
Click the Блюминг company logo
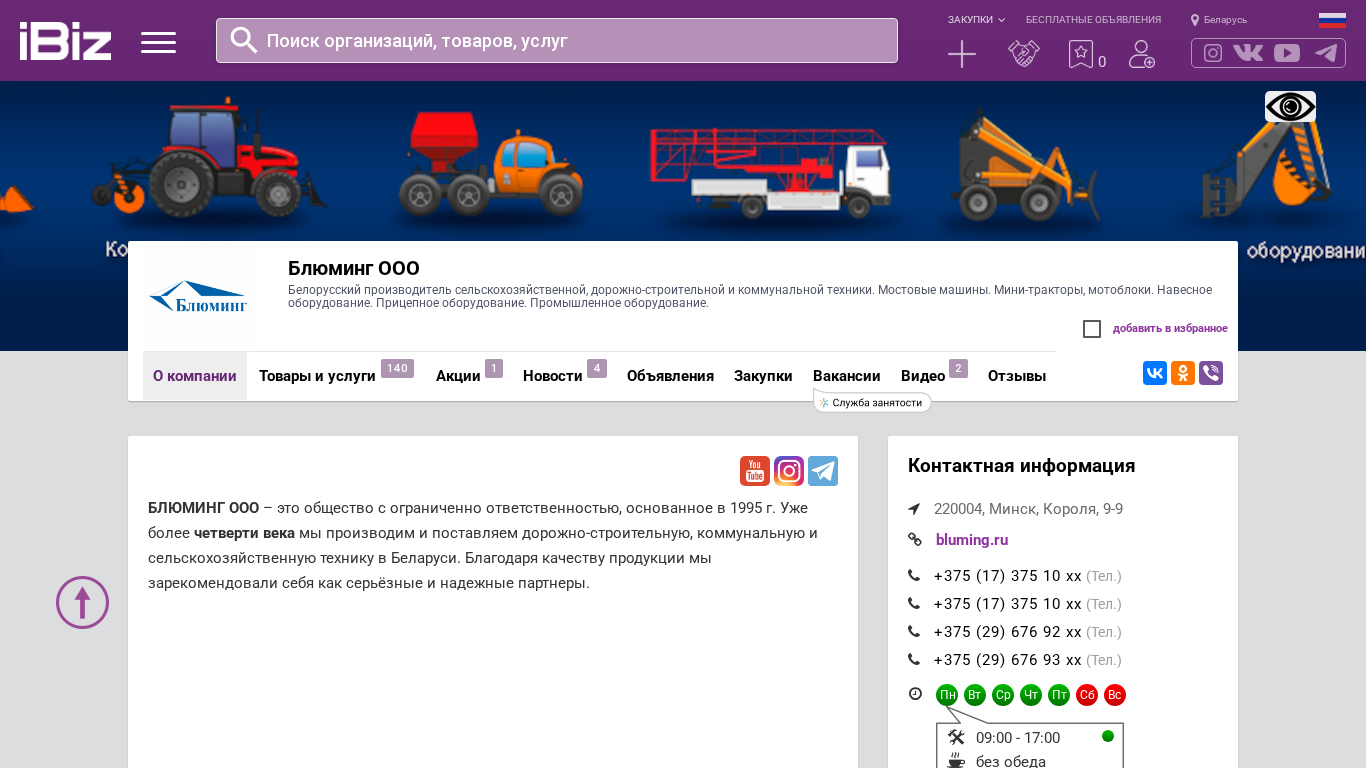coord(198,297)
